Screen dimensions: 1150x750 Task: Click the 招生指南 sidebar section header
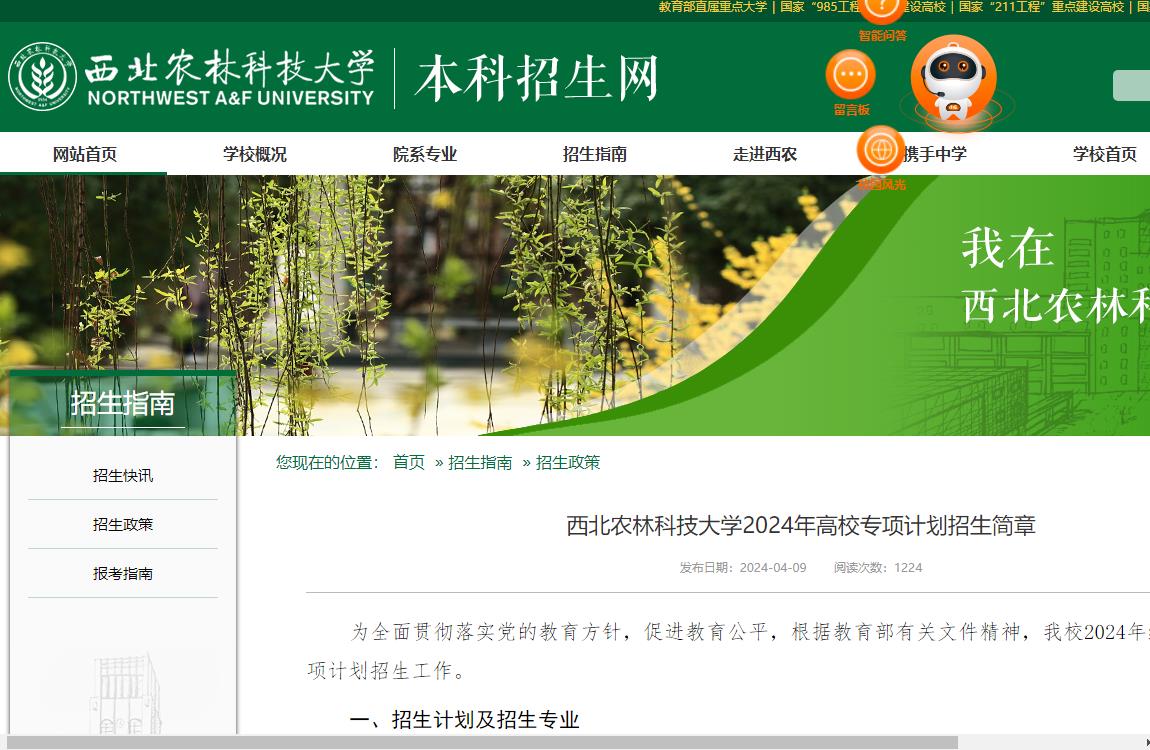pyautogui.click(x=122, y=404)
